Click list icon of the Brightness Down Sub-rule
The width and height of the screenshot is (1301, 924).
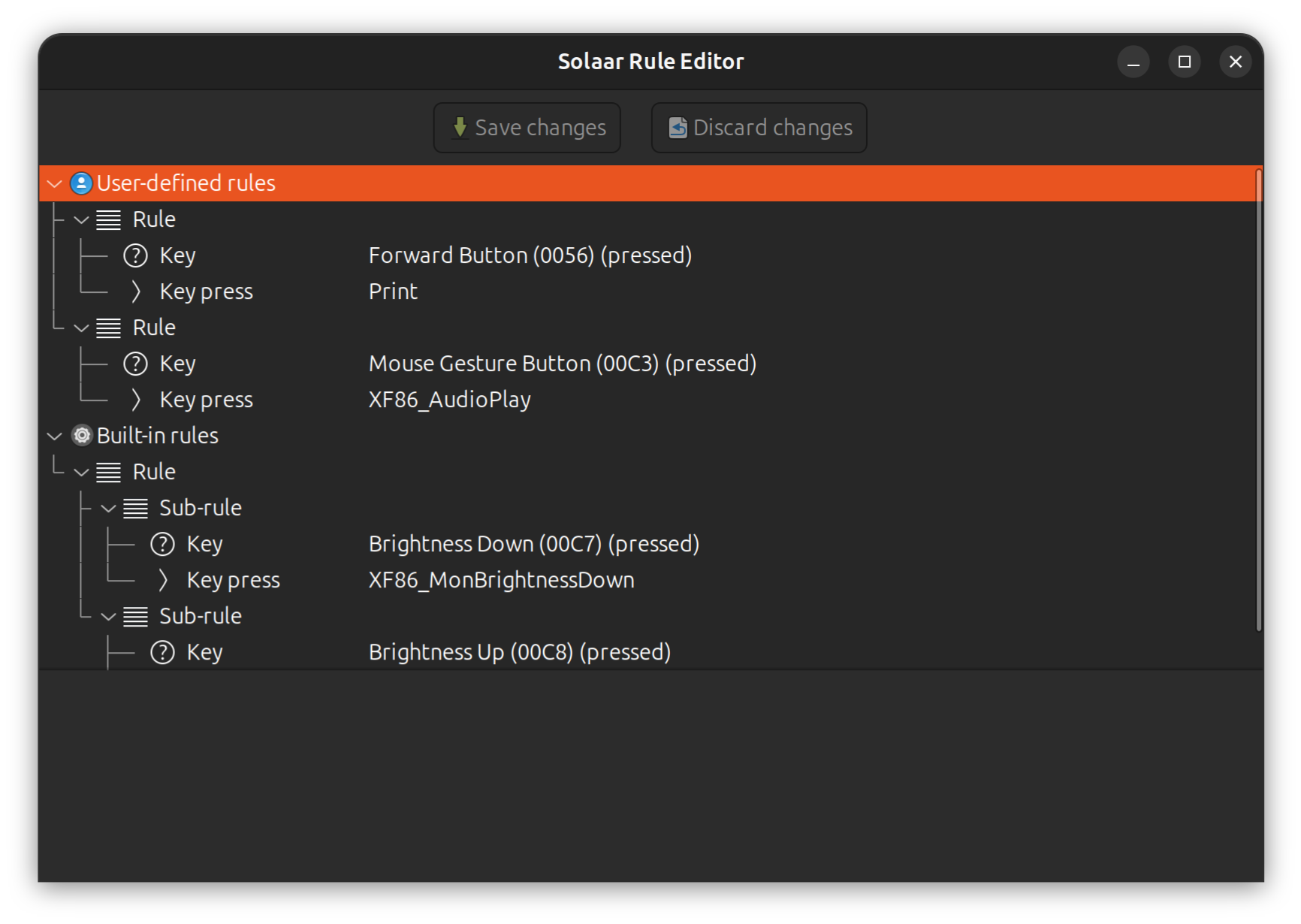pyautogui.click(x=135, y=509)
